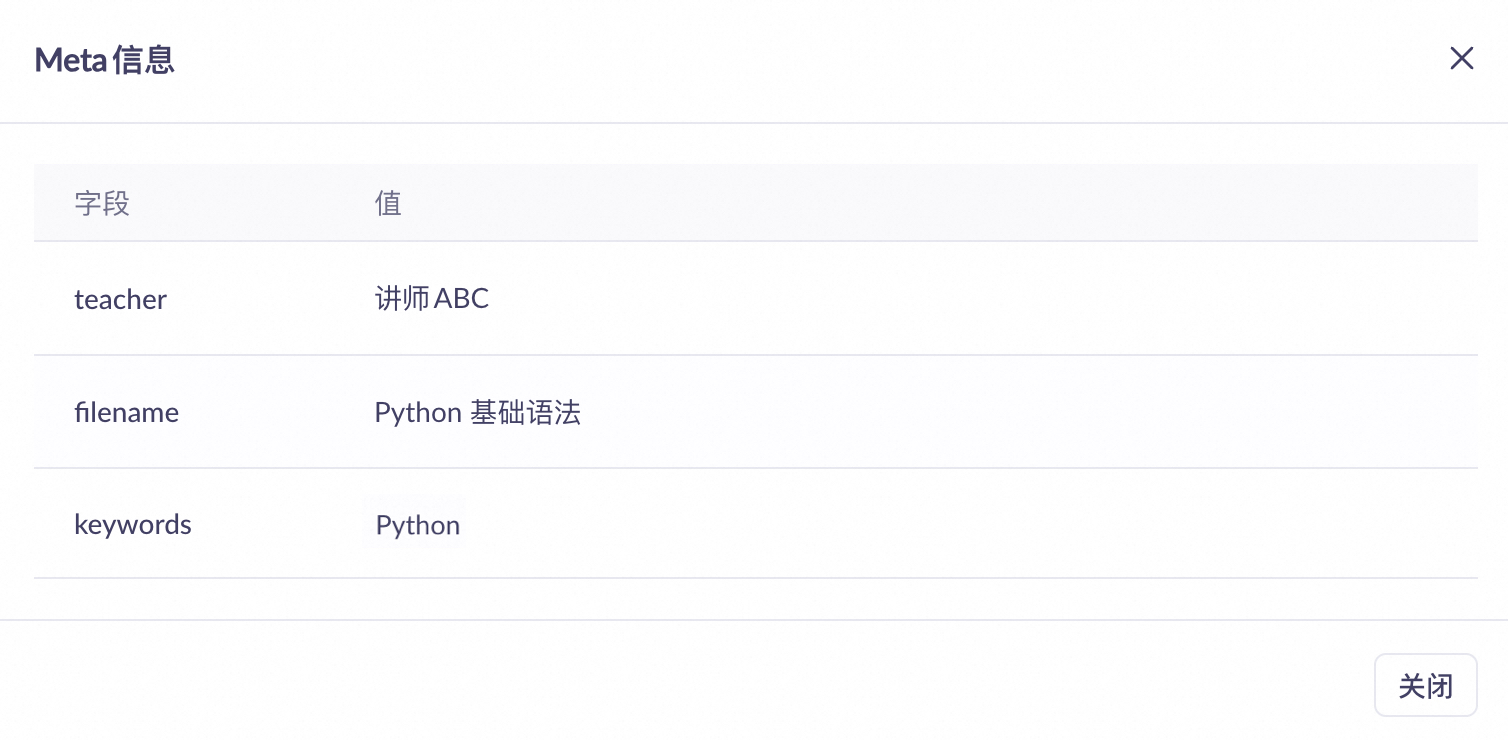This screenshot has width=1508, height=740.
Task: Click the 值 column header
Action: tap(388, 204)
